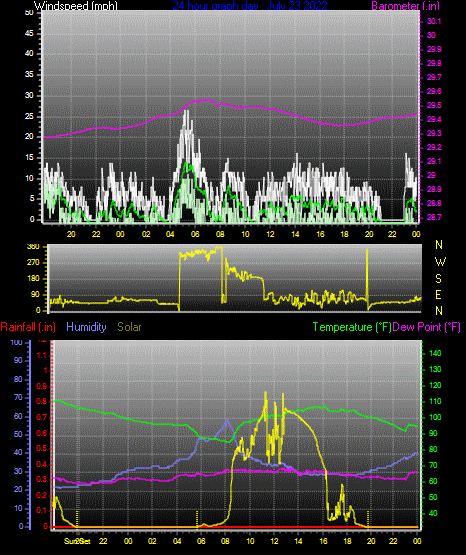Click the W wind direction label
This screenshot has width=466, height=555.
(440, 262)
